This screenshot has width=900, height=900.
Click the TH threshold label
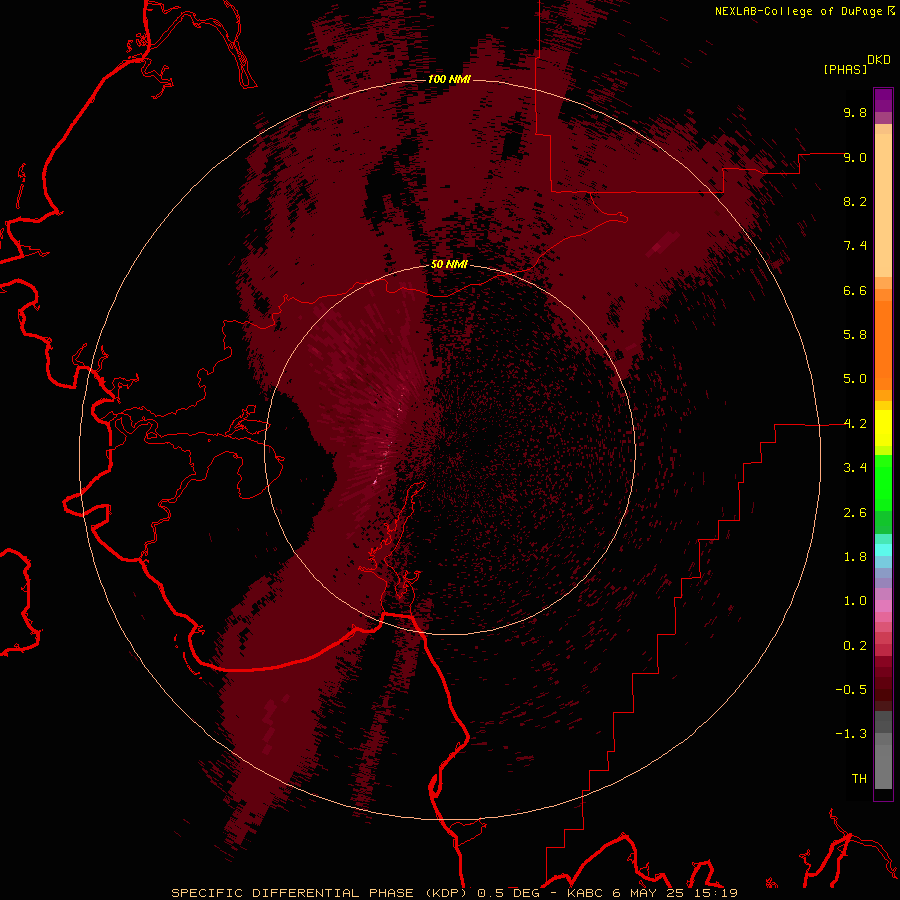click(859, 778)
